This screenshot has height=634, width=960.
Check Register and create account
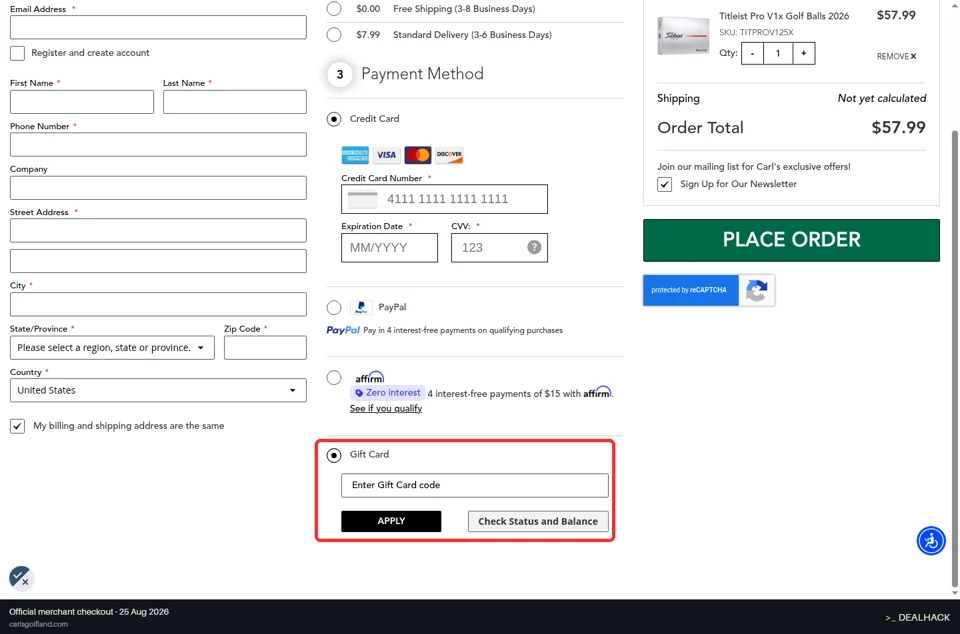pyautogui.click(x=17, y=53)
